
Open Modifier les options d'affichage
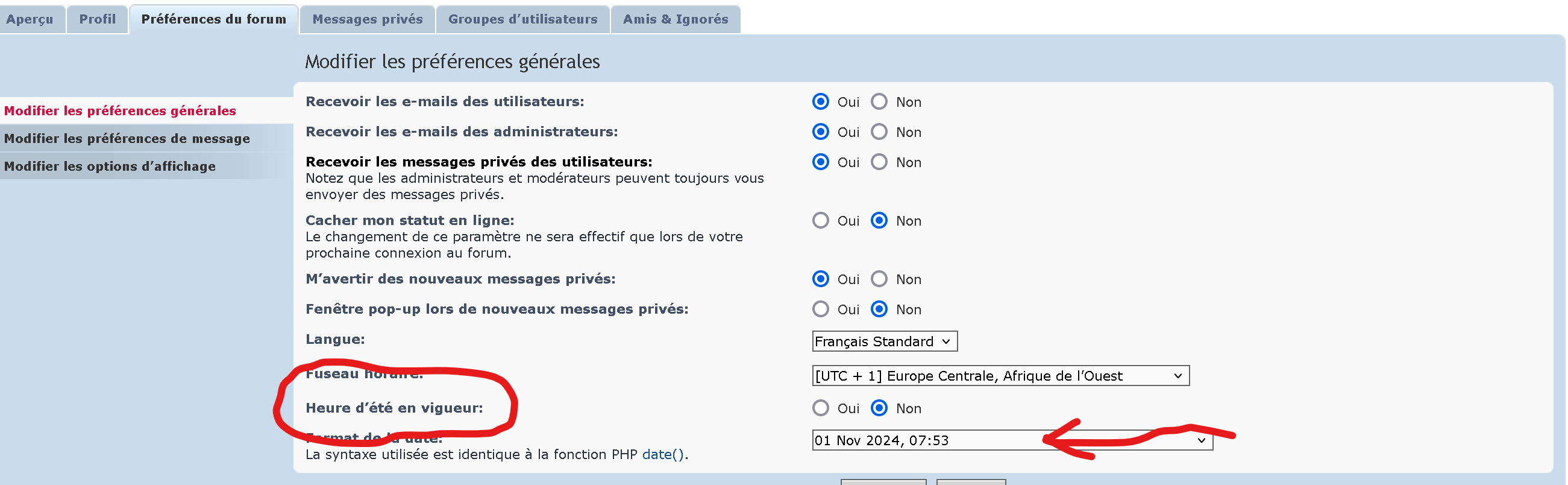tap(110, 166)
